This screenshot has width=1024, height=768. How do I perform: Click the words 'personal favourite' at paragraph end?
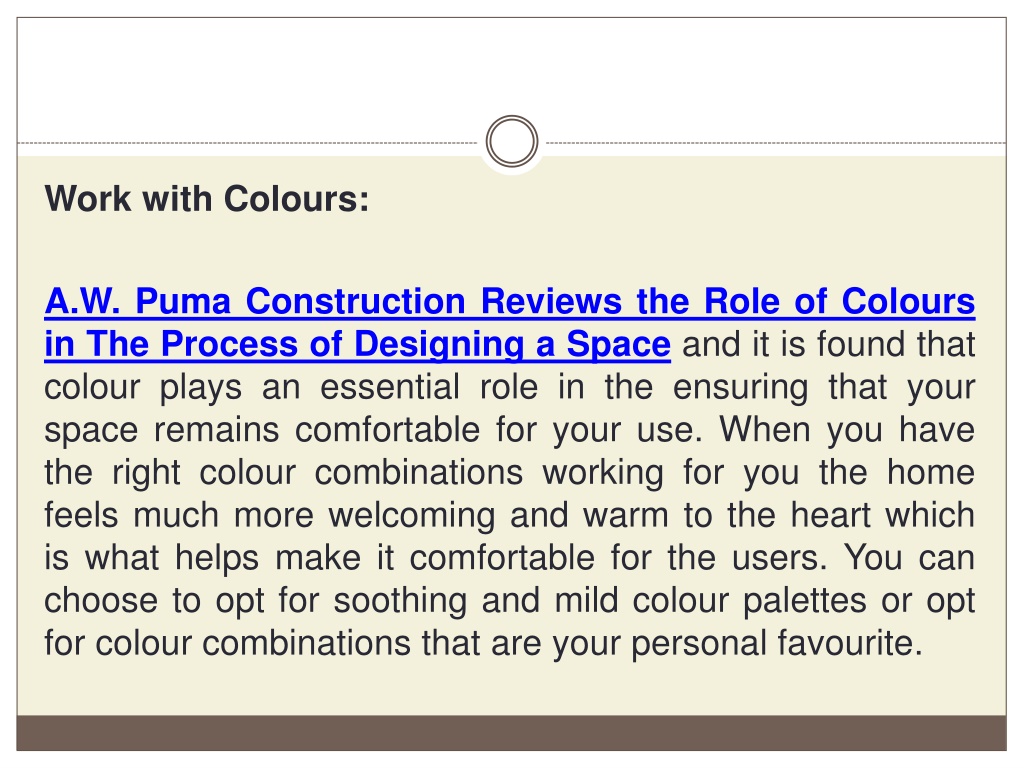coord(776,643)
